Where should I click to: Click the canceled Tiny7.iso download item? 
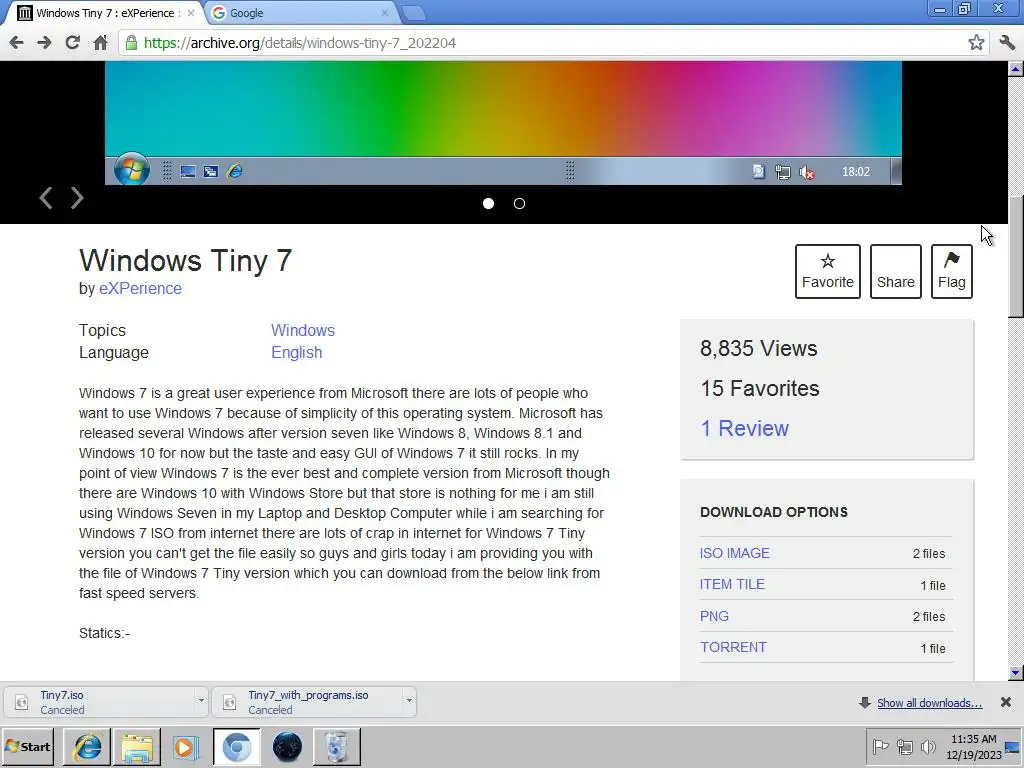click(101, 702)
